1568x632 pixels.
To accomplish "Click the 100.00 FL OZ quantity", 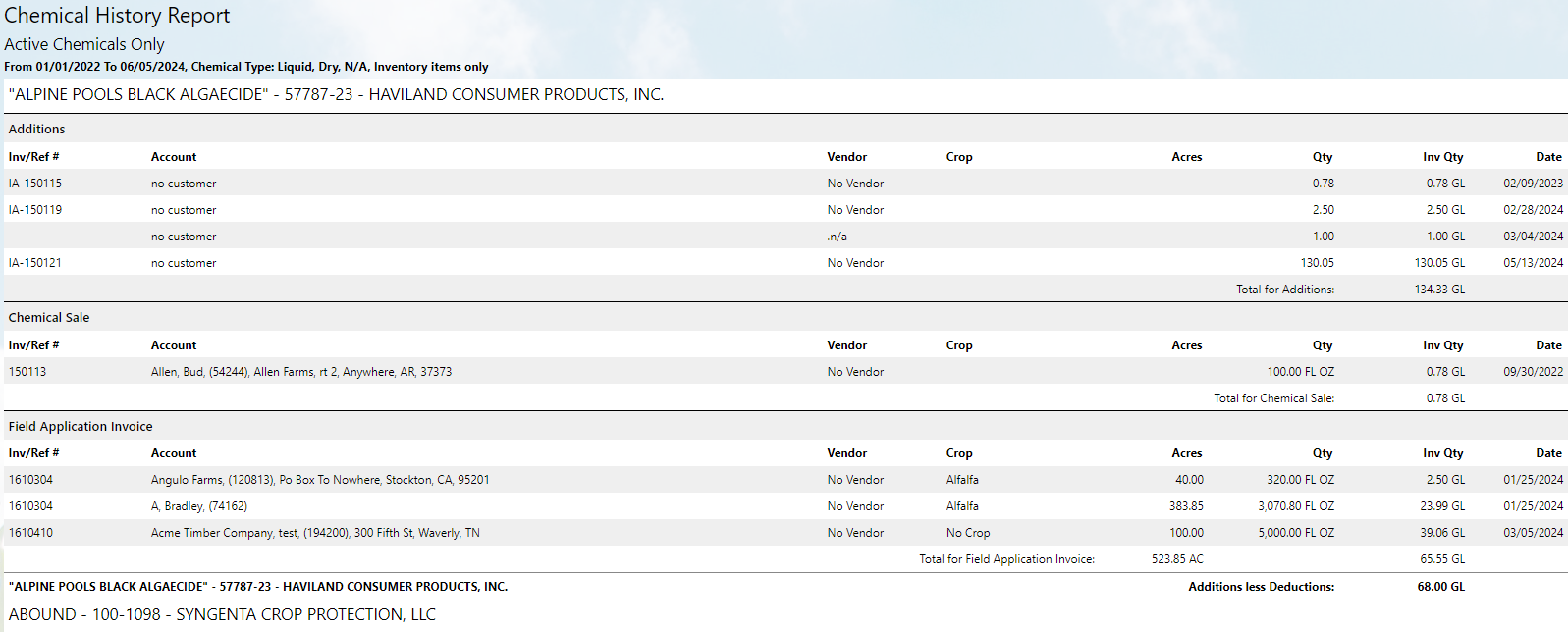I will click(1301, 372).
